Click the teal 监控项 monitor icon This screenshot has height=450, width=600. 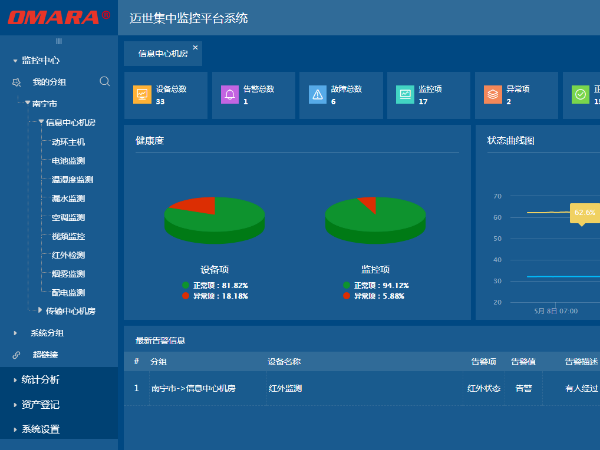tap(404, 95)
